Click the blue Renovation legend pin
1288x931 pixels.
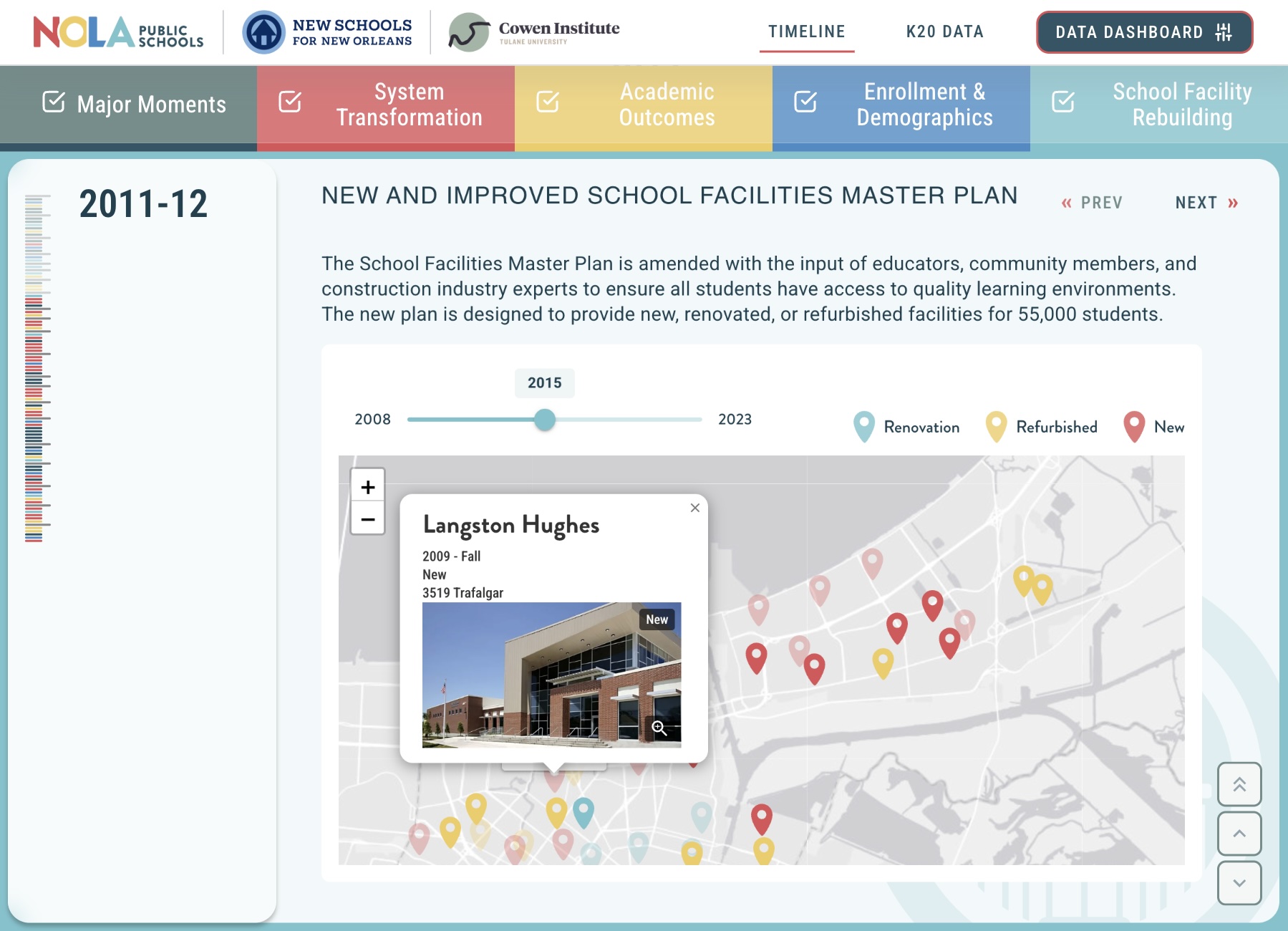[864, 427]
